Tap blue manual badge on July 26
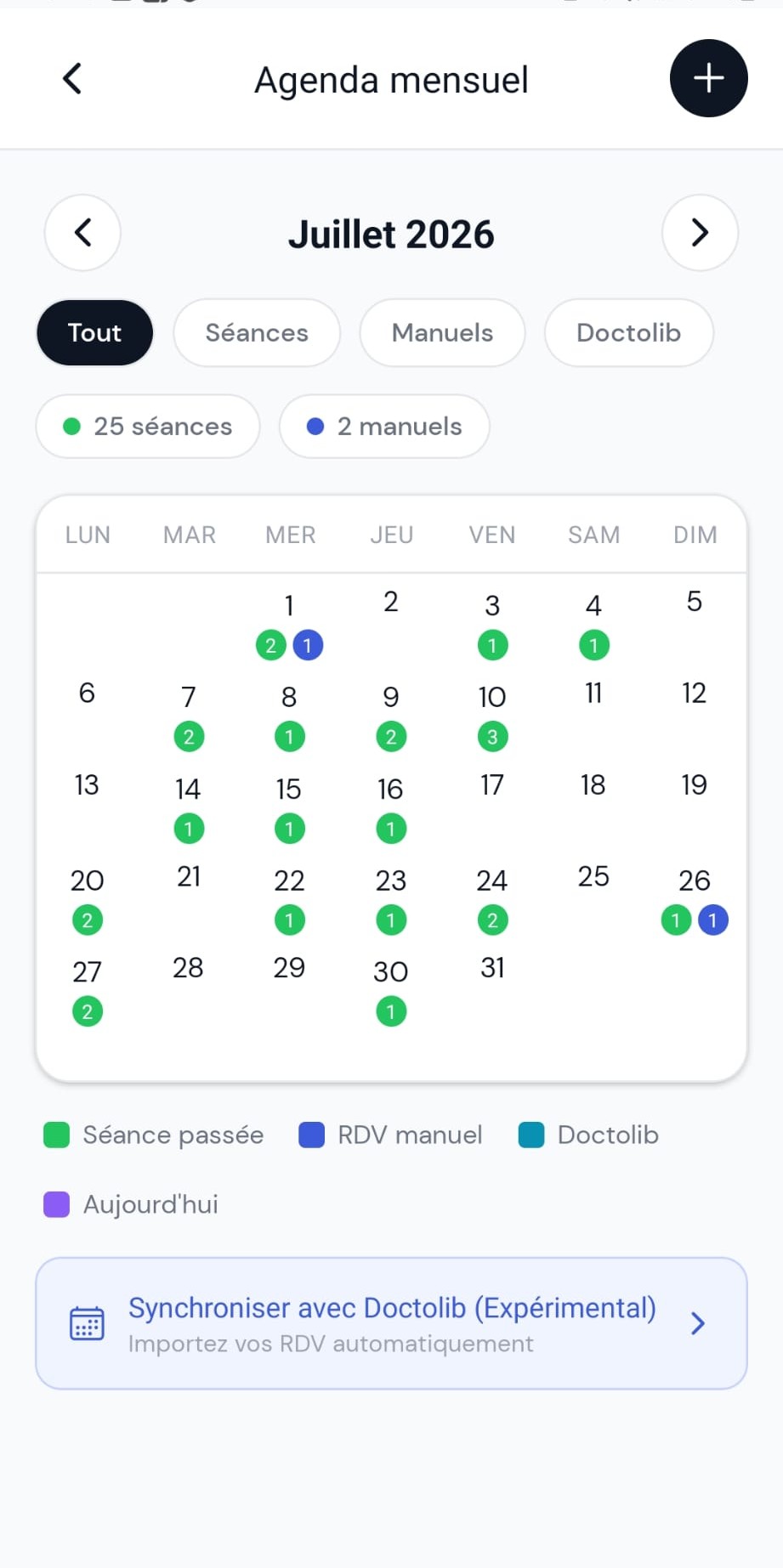This screenshot has width=783, height=1568. 712,920
